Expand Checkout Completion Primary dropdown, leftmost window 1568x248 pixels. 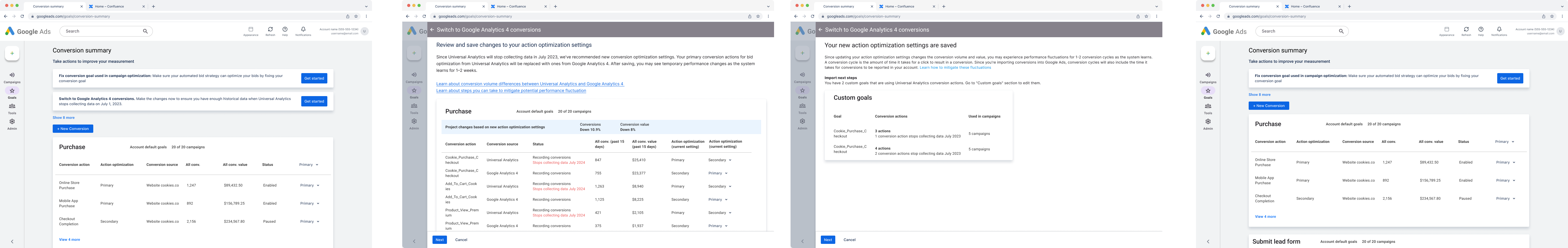(x=309, y=222)
